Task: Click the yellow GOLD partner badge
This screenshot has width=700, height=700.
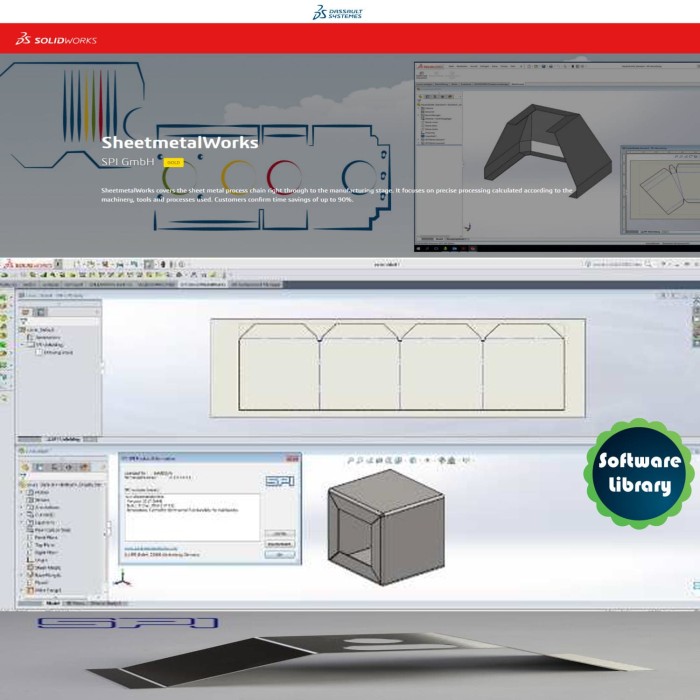Action: [173, 162]
